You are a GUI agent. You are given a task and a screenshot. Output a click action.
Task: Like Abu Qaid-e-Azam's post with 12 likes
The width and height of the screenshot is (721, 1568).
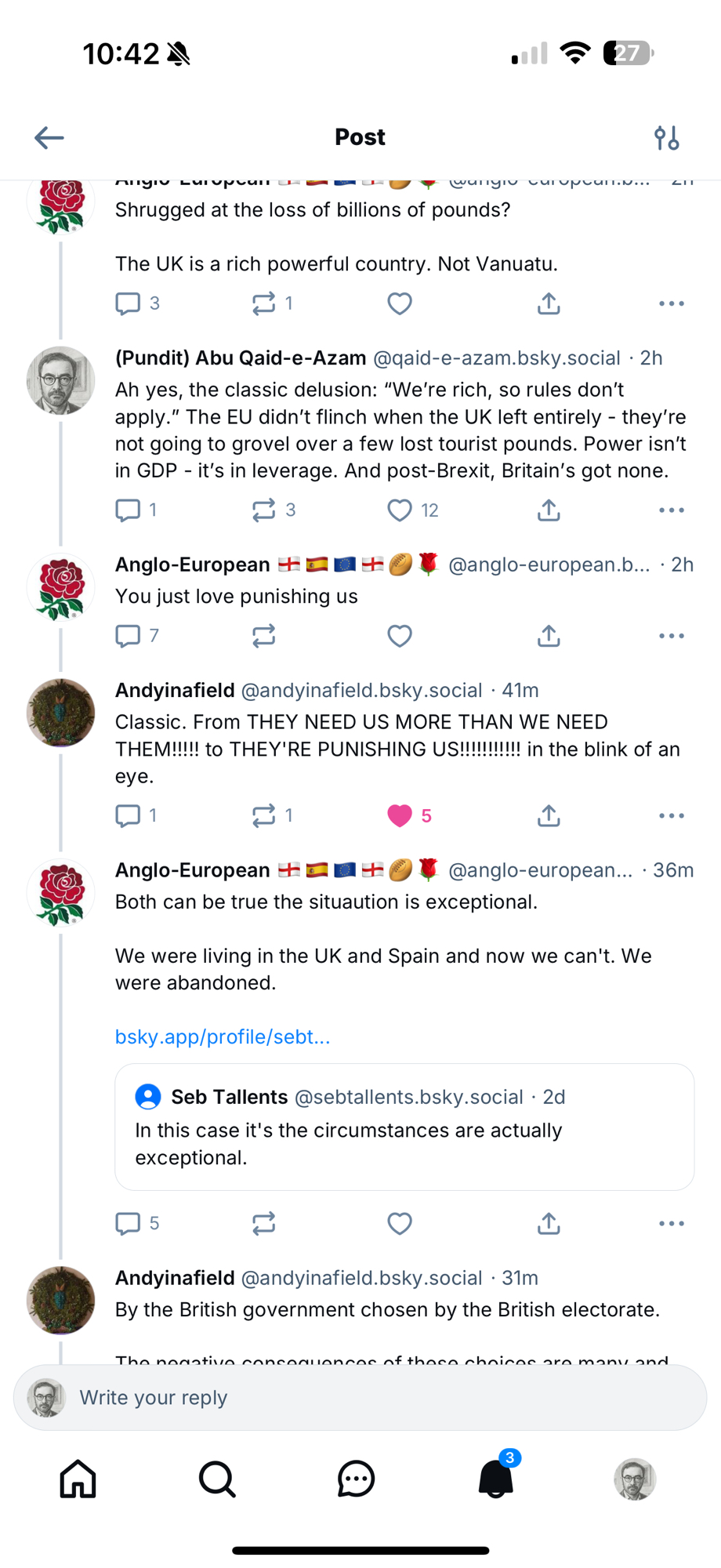[x=400, y=510]
